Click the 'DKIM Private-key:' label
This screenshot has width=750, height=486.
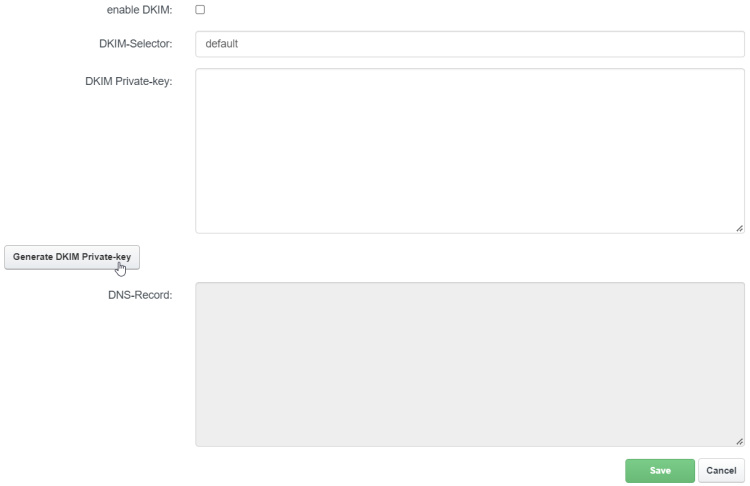click(x=129, y=81)
